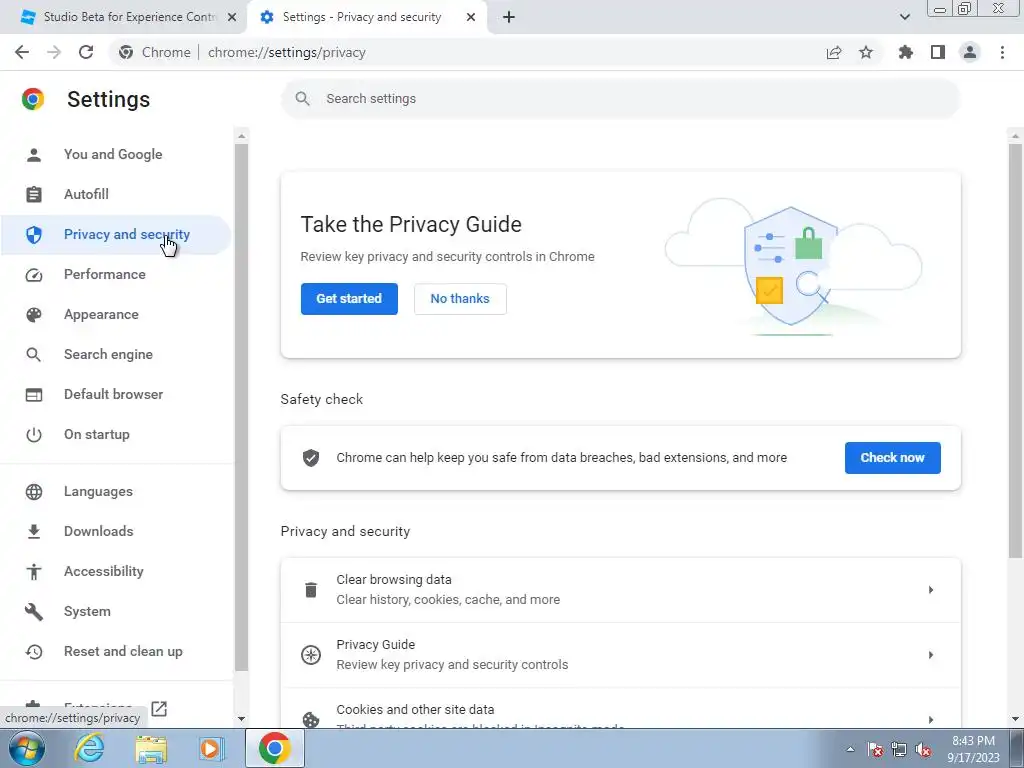Open Cookies and other site data
The width and height of the screenshot is (1024, 768).
click(620, 710)
